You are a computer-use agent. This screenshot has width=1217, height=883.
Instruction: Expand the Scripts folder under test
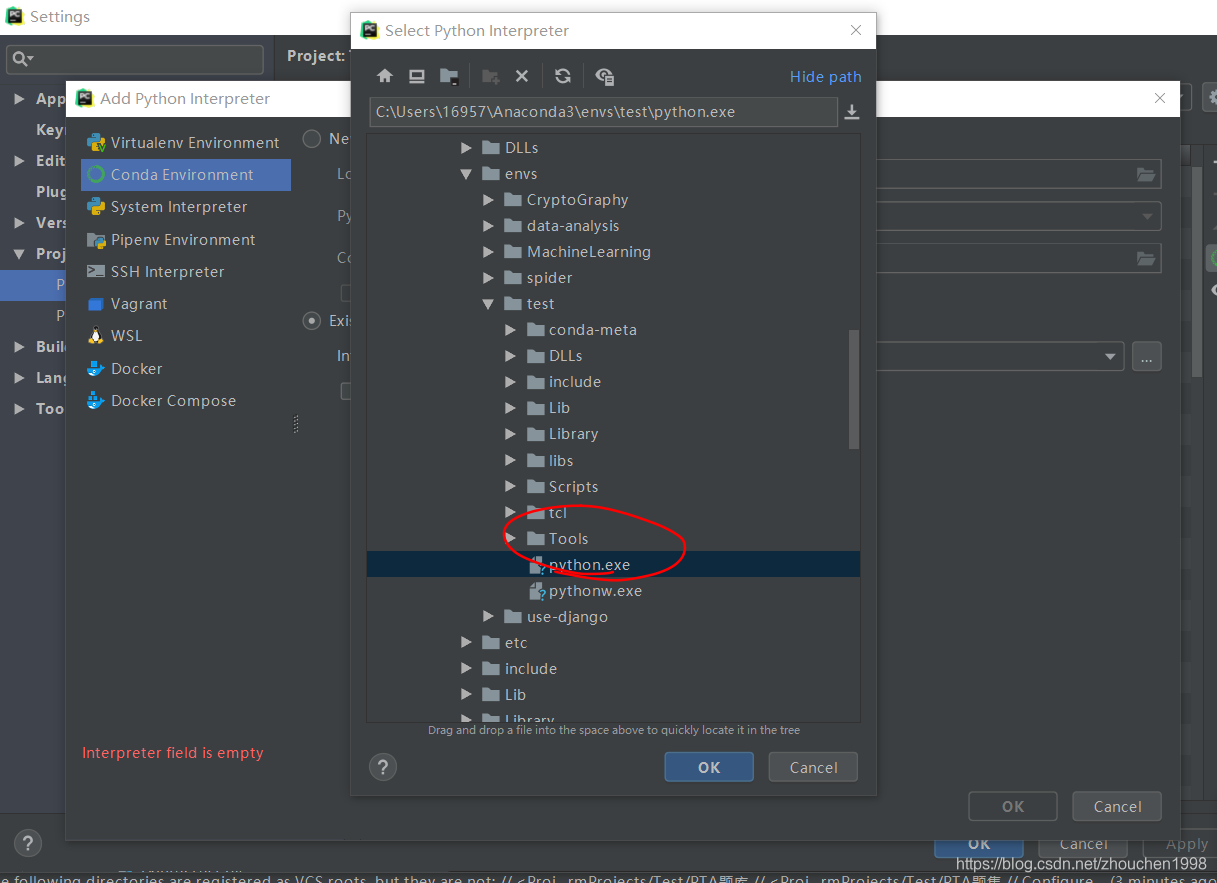[x=510, y=487]
